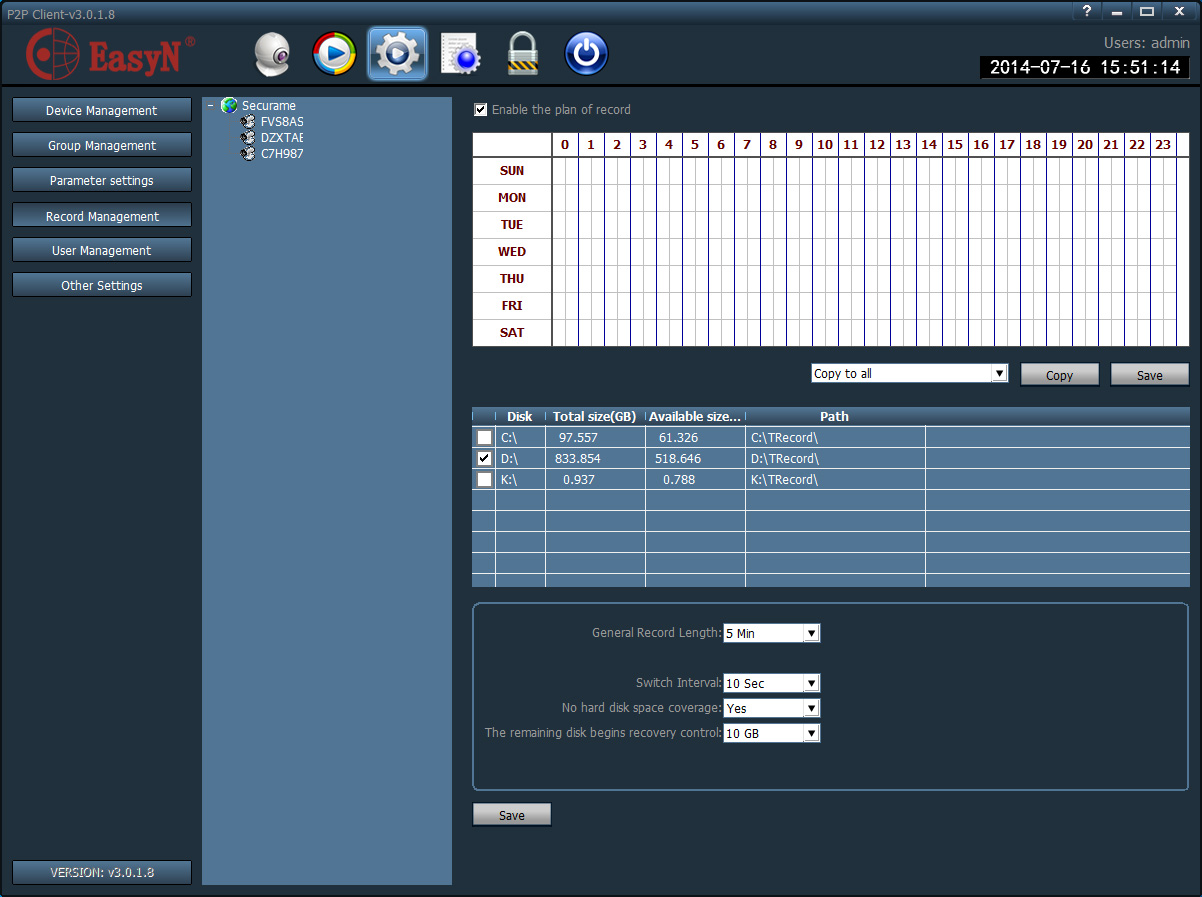This screenshot has width=1202, height=897.
Task: Click the K:\TRecord\ path cell
Action: pos(835,480)
